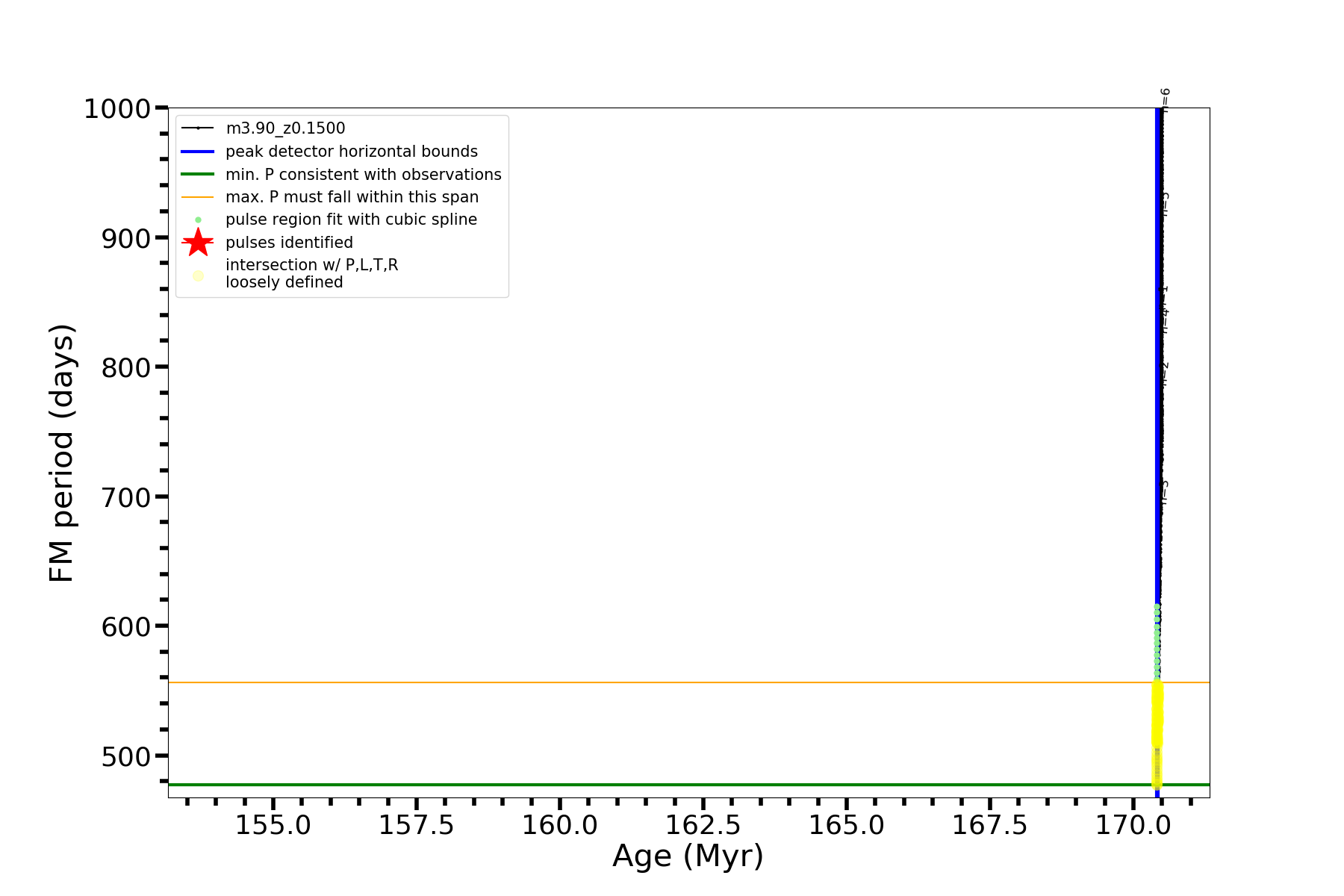Click the 'FM period (days)' y-axis label
The image size is (1344, 896).
(62, 452)
